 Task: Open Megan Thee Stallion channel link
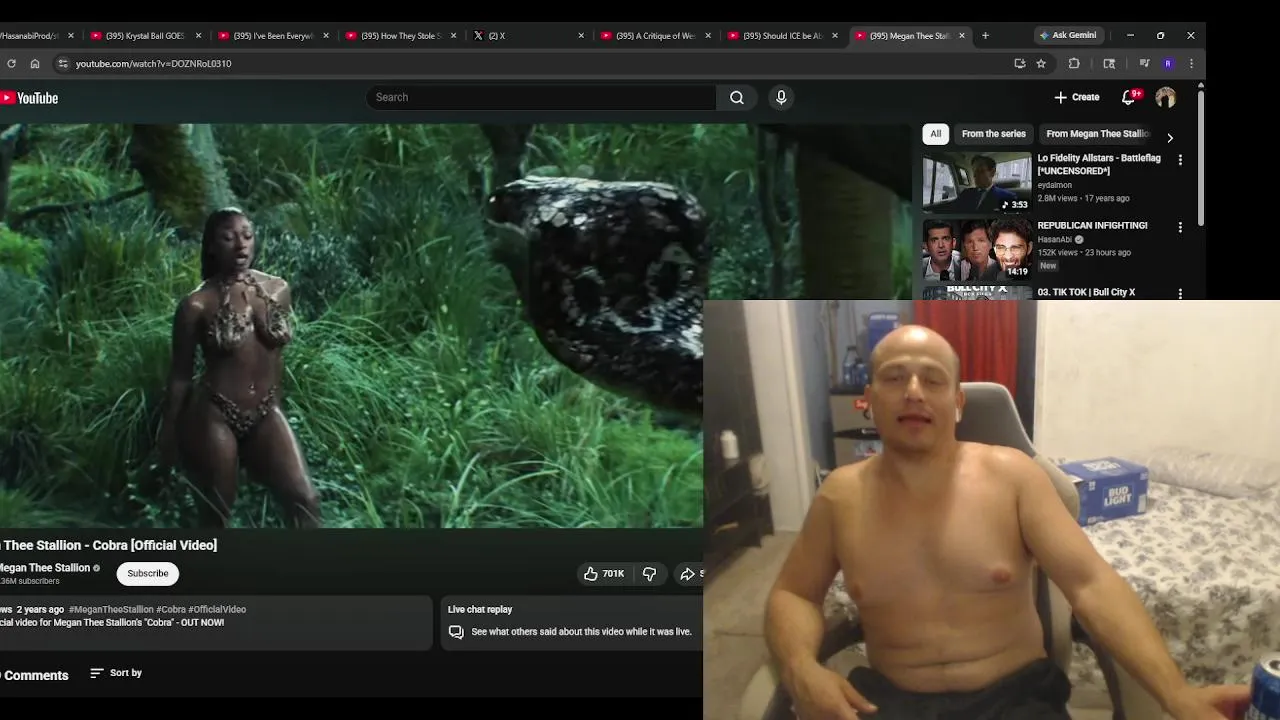[45, 568]
